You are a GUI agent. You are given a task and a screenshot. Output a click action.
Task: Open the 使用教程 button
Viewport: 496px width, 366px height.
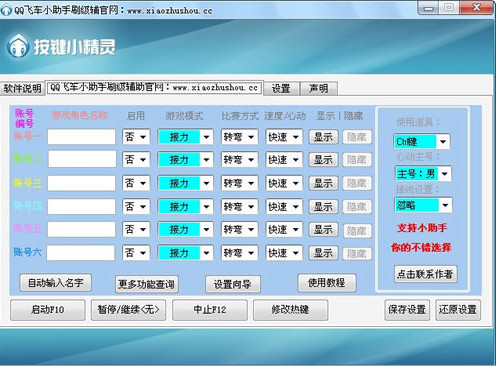click(327, 283)
